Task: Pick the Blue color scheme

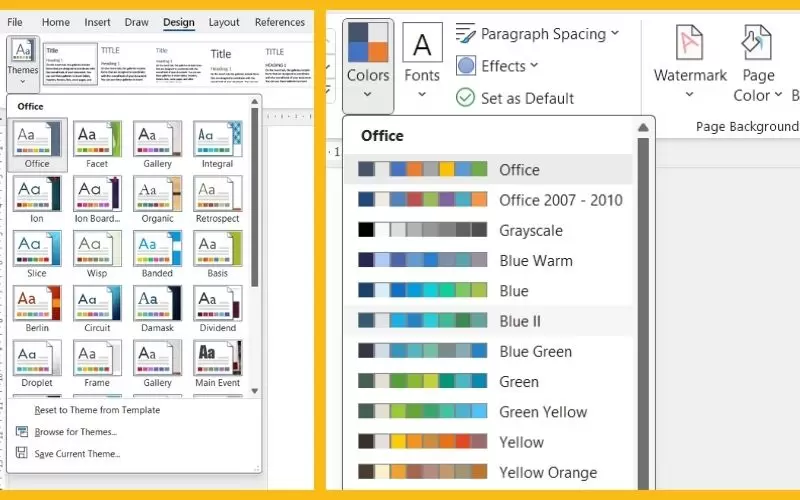Action: click(488, 290)
